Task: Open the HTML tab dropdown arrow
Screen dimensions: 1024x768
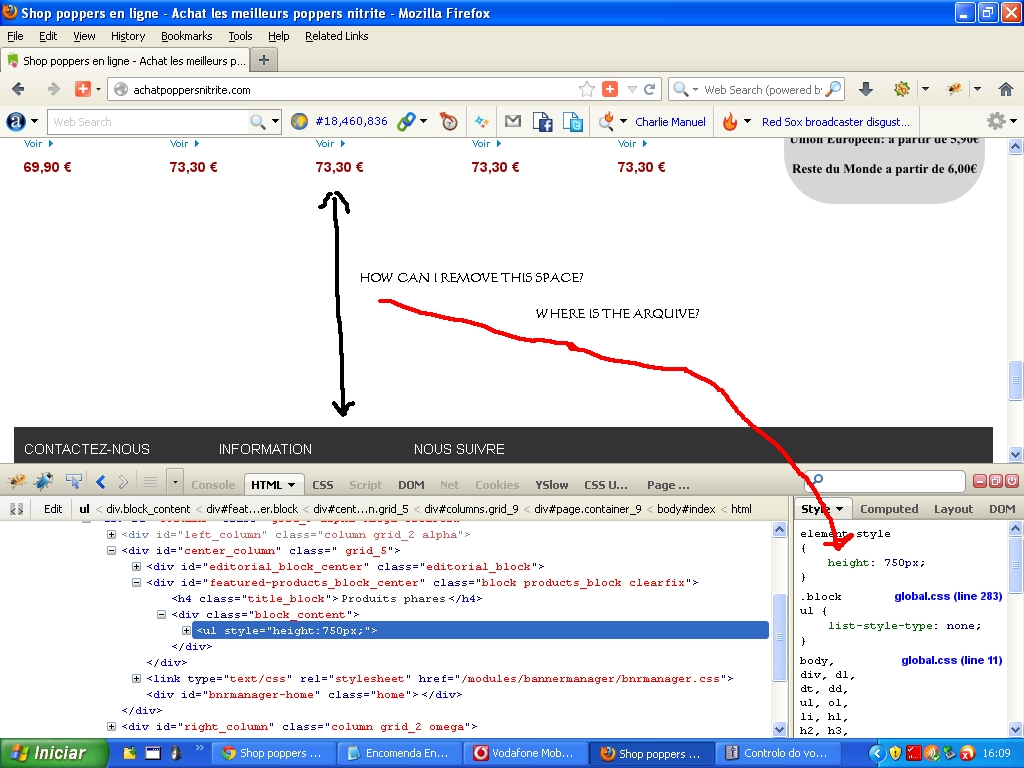Action: pyautogui.click(x=291, y=485)
